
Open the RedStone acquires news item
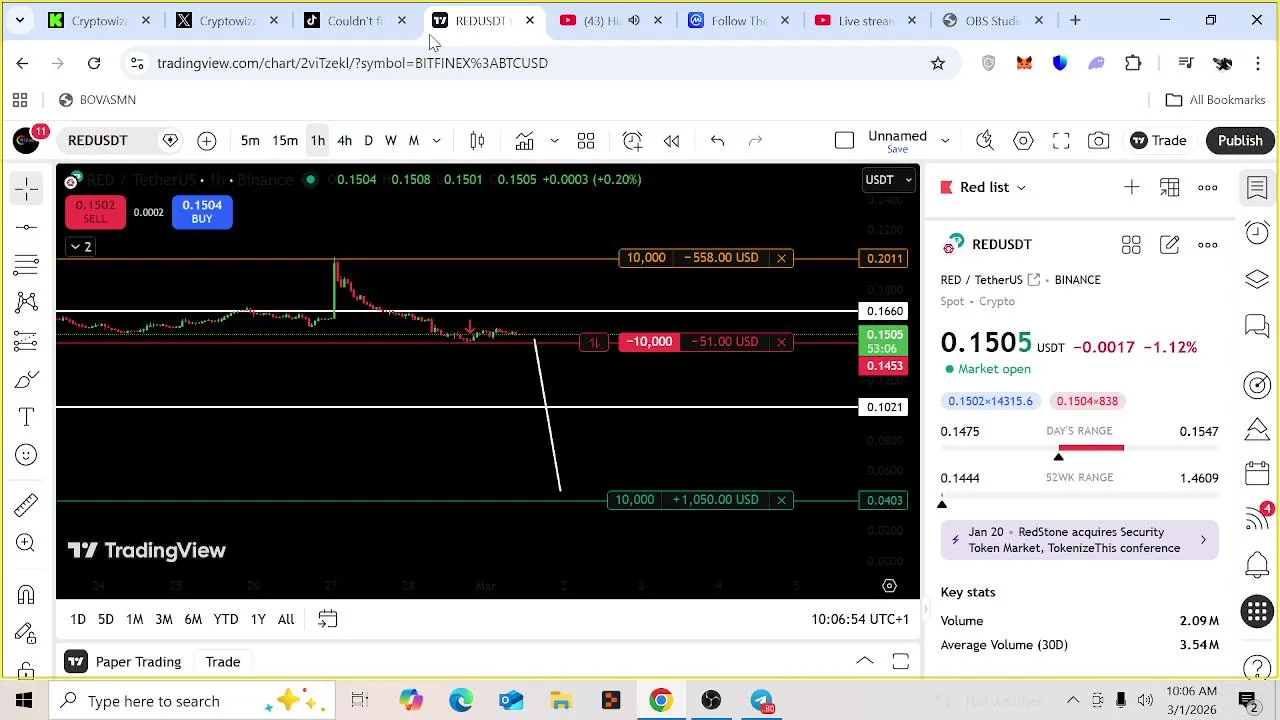click(1080, 540)
